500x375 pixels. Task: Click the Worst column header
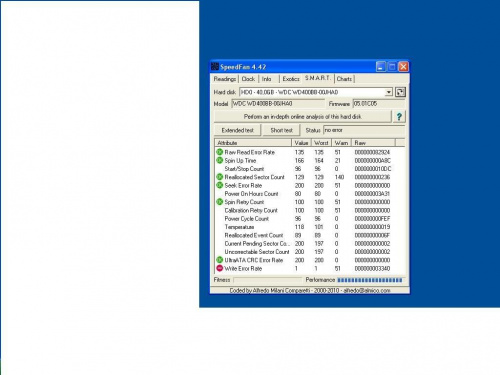click(321, 143)
